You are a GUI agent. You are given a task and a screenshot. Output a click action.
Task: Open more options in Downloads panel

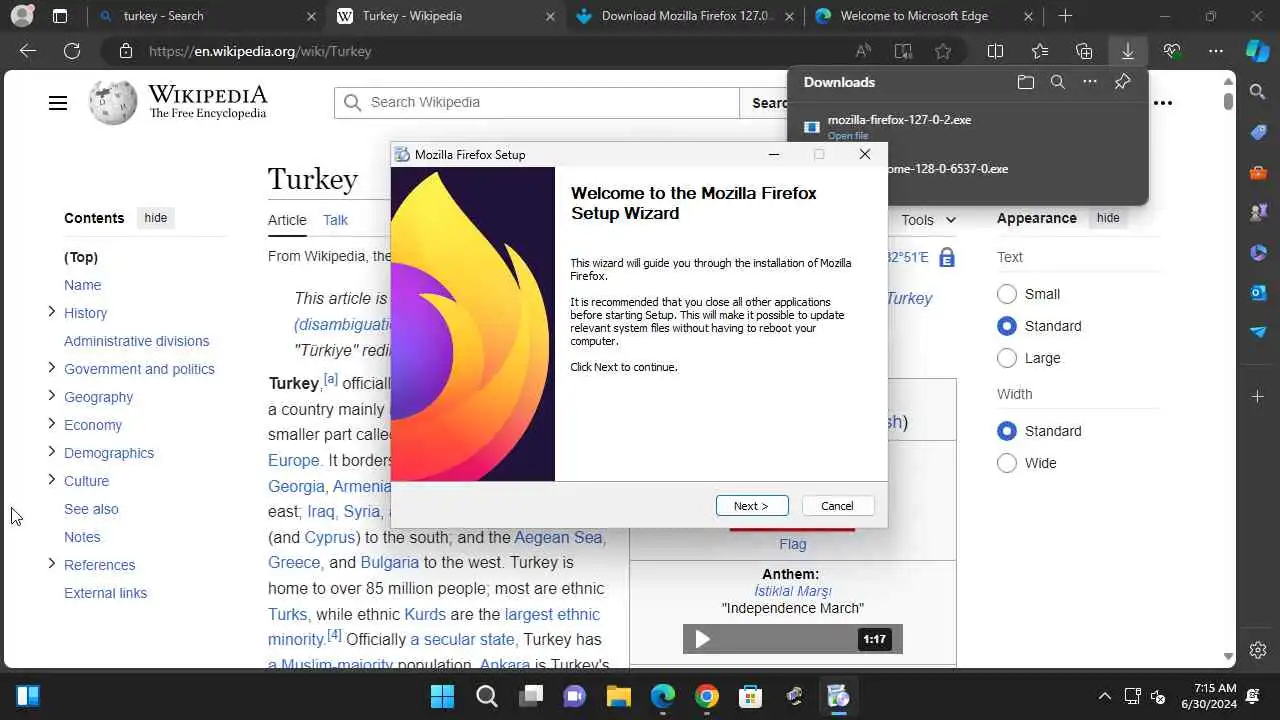[1090, 82]
